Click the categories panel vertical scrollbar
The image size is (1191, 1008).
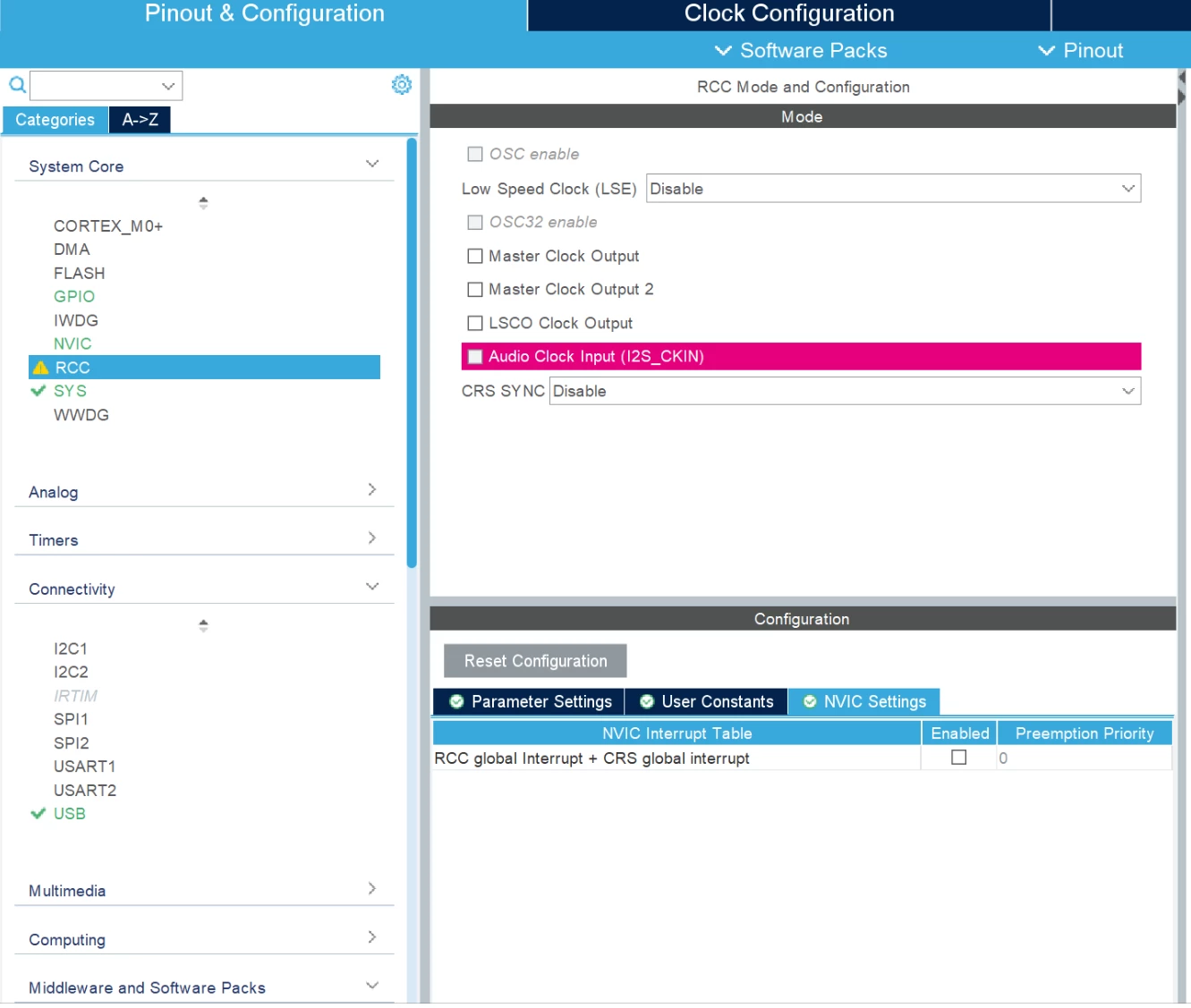tap(412, 352)
